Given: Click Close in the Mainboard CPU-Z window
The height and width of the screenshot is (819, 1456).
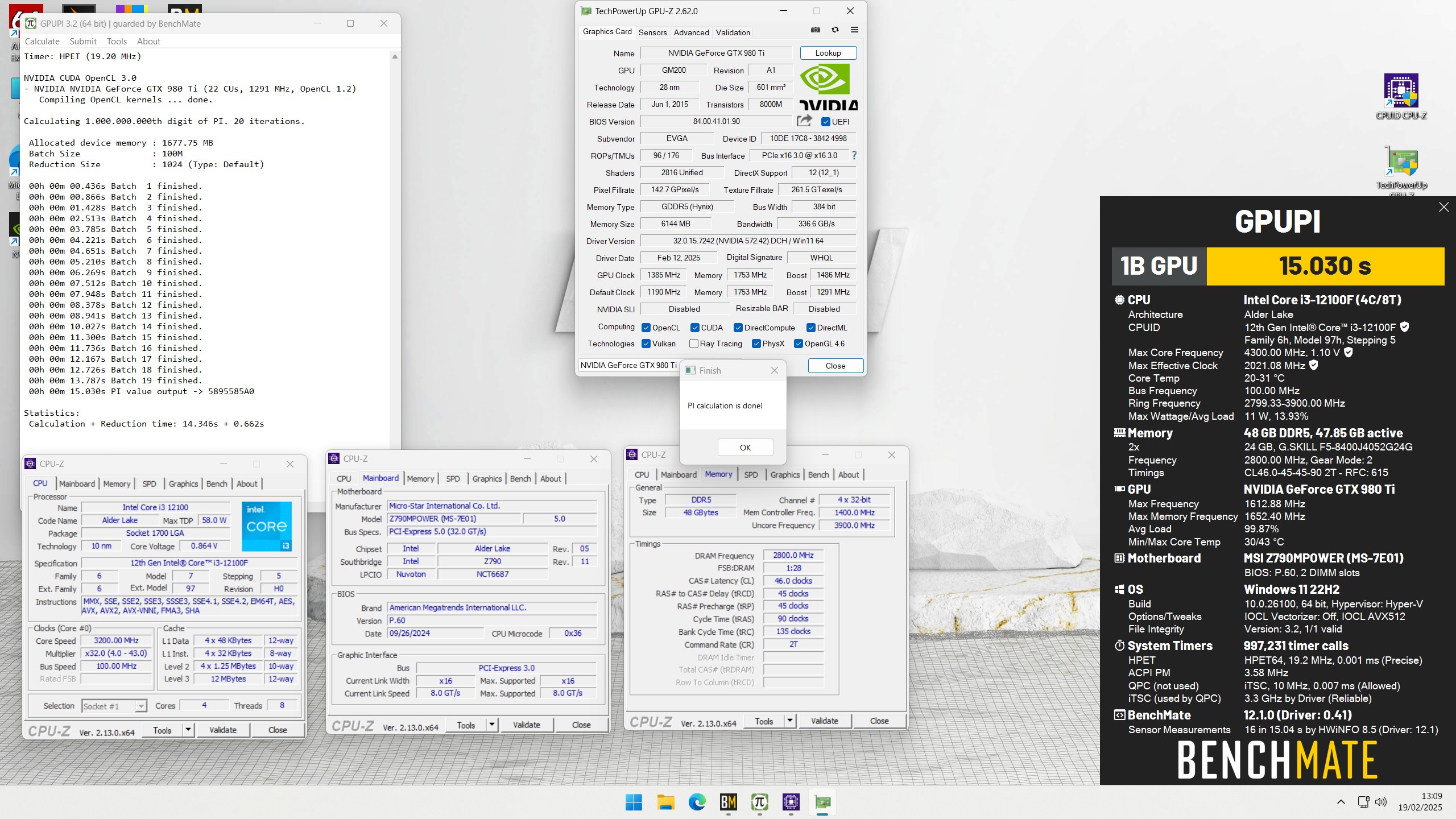Looking at the screenshot, I should coord(581,725).
